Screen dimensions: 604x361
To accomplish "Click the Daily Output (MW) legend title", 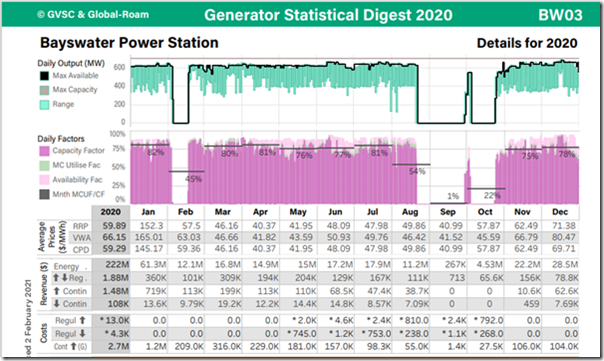I will pyautogui.click(x=71, y=63).
